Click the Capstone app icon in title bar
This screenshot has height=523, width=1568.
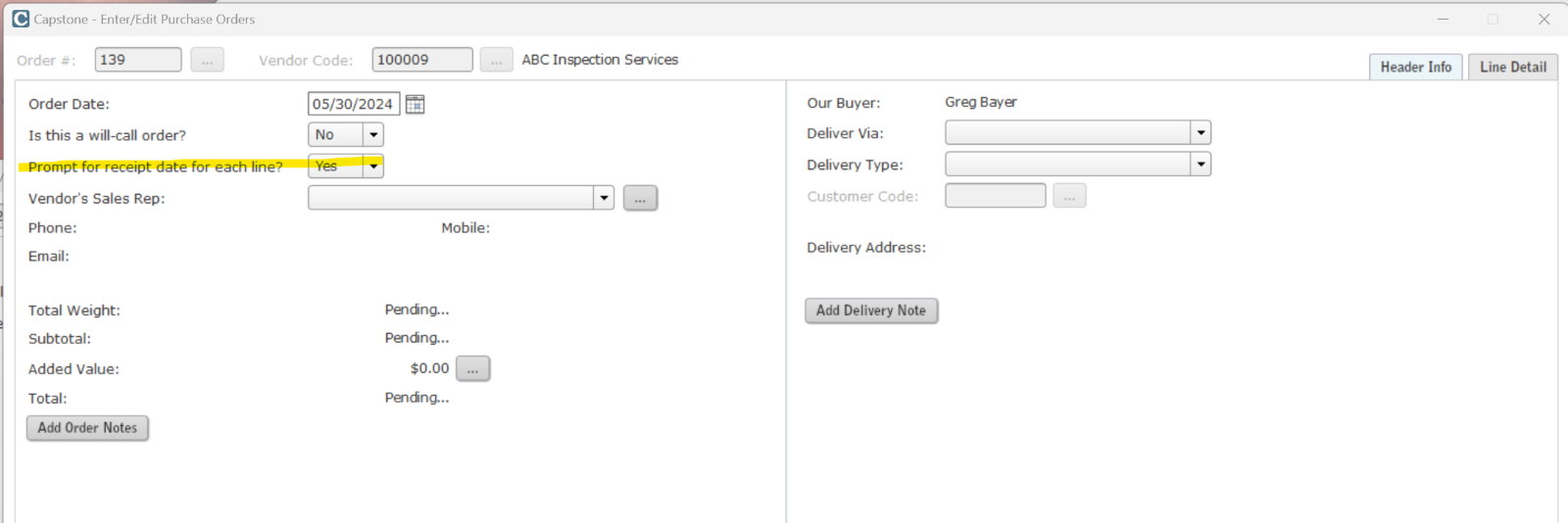[x=20, y=19]
